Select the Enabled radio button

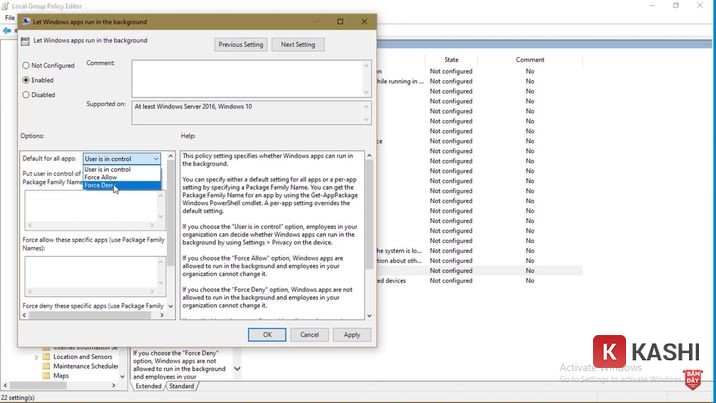26,80
